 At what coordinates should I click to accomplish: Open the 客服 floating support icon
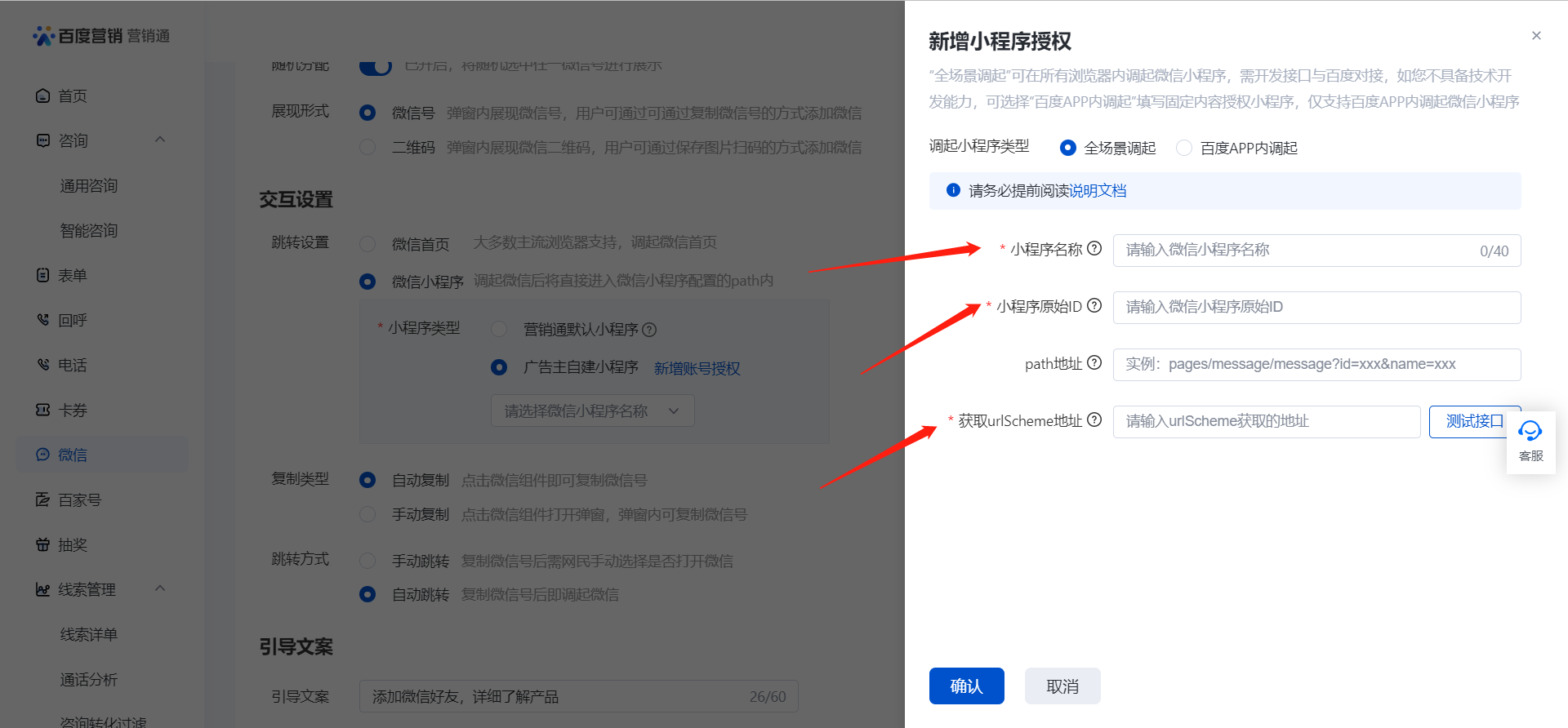click(x=1530, y=442)
